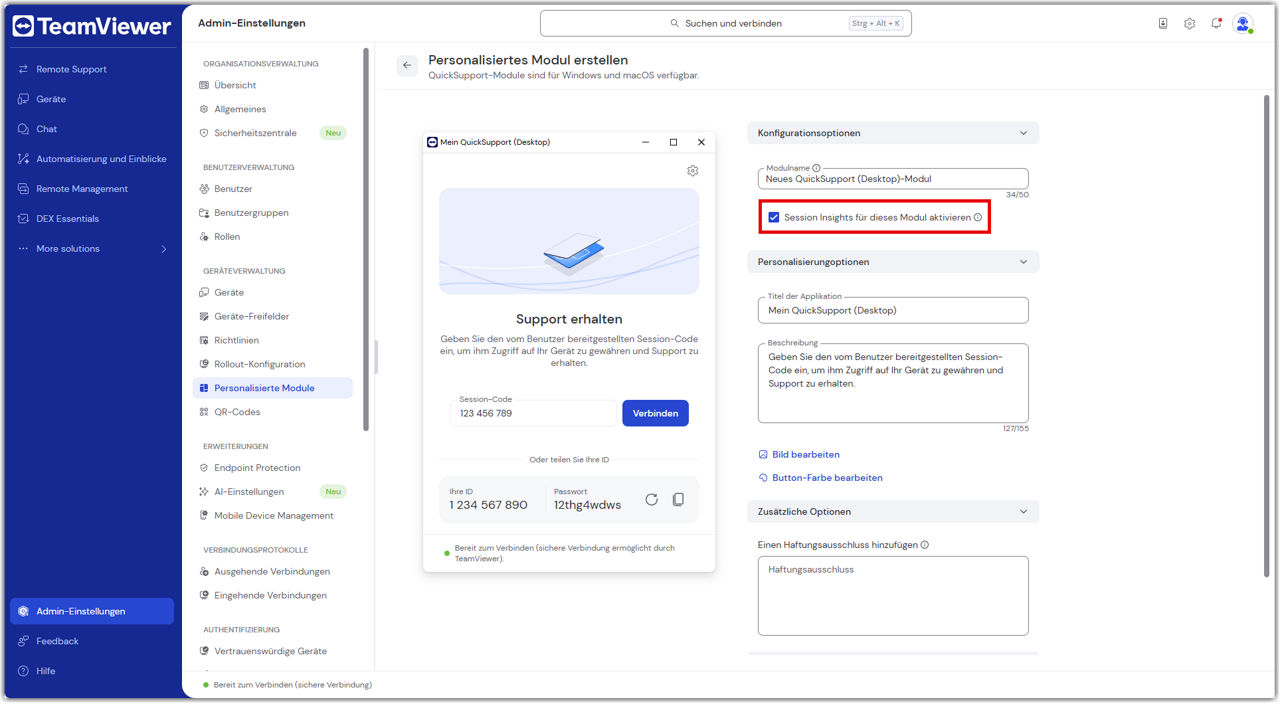The height and width of the screenshot is (704, 1280).
Task: Open Eingehende Verbindungen log
Action: 272,596
